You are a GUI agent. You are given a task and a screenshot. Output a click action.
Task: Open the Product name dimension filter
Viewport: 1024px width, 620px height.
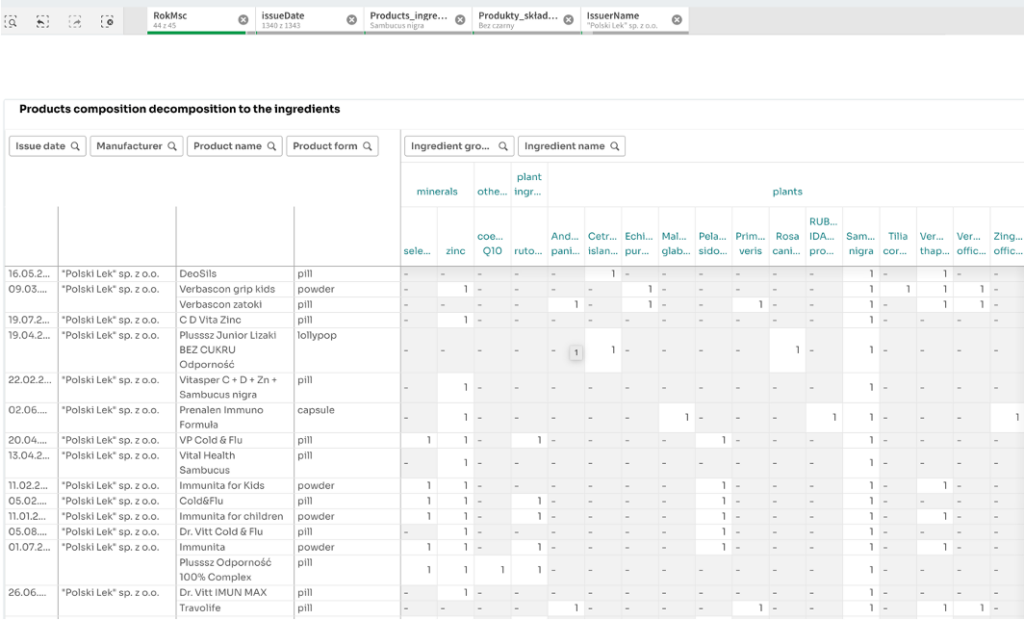click(x=227, y=146)
